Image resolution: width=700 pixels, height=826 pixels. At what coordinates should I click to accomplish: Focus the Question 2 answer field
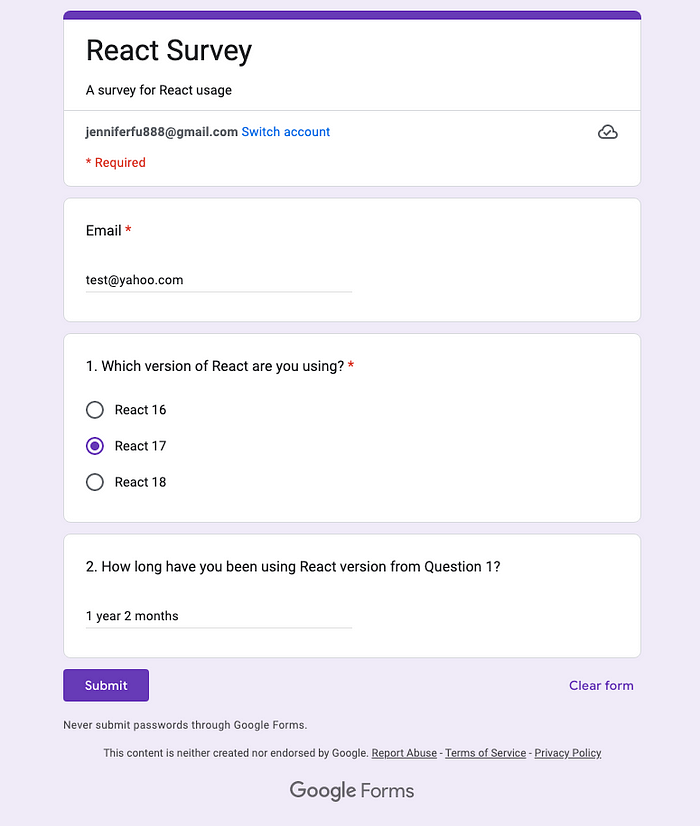[219, 616]
